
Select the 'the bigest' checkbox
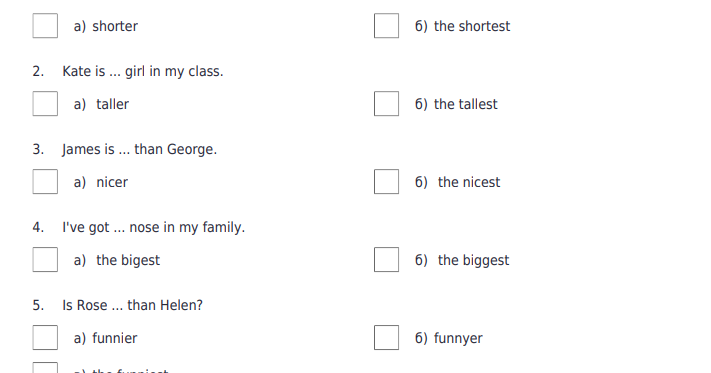coord(45,260)
